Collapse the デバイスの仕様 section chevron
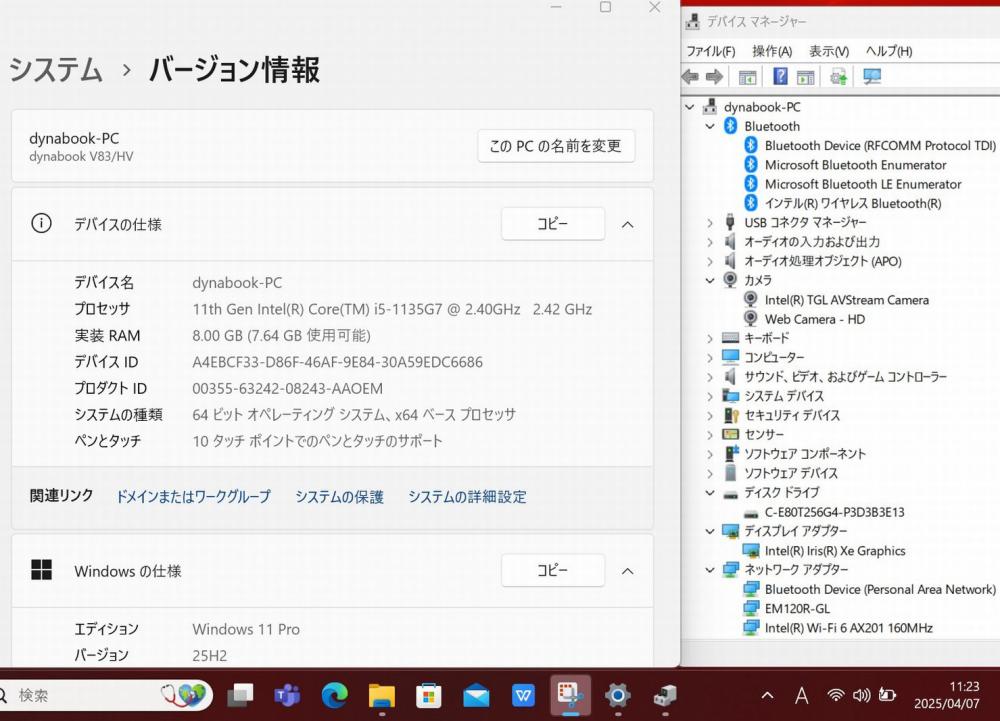Image resolution: width=1000 pixels, height=721 pixels. click(x=627, y=225)
